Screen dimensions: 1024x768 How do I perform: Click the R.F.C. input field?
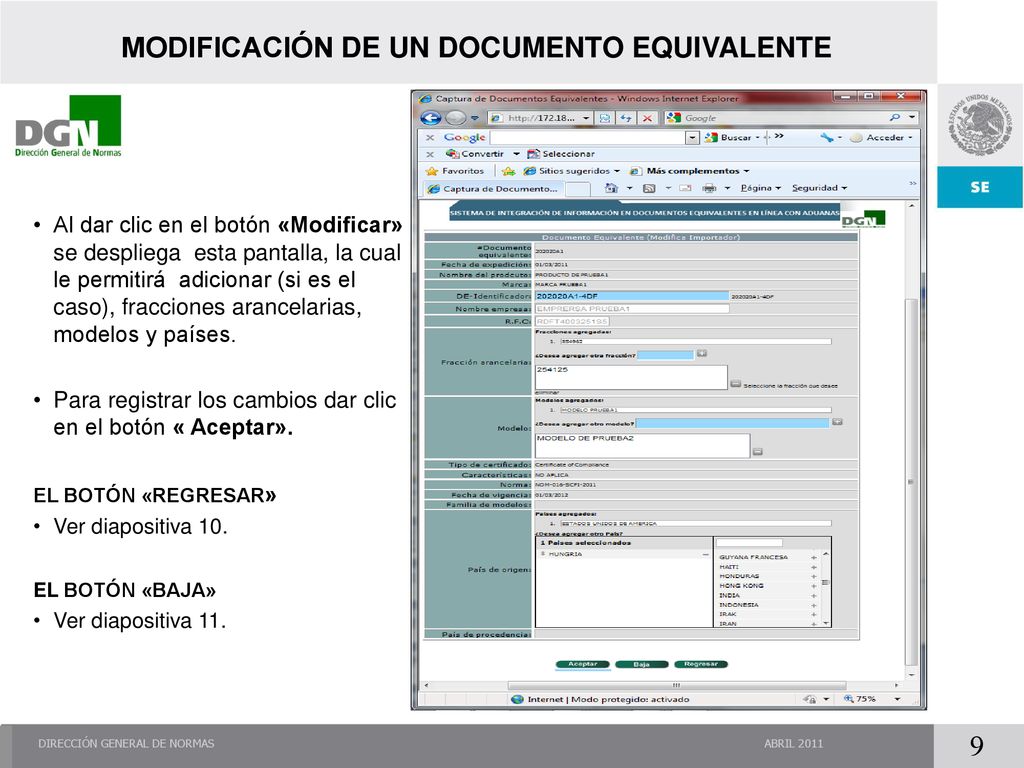pos(571,321)
